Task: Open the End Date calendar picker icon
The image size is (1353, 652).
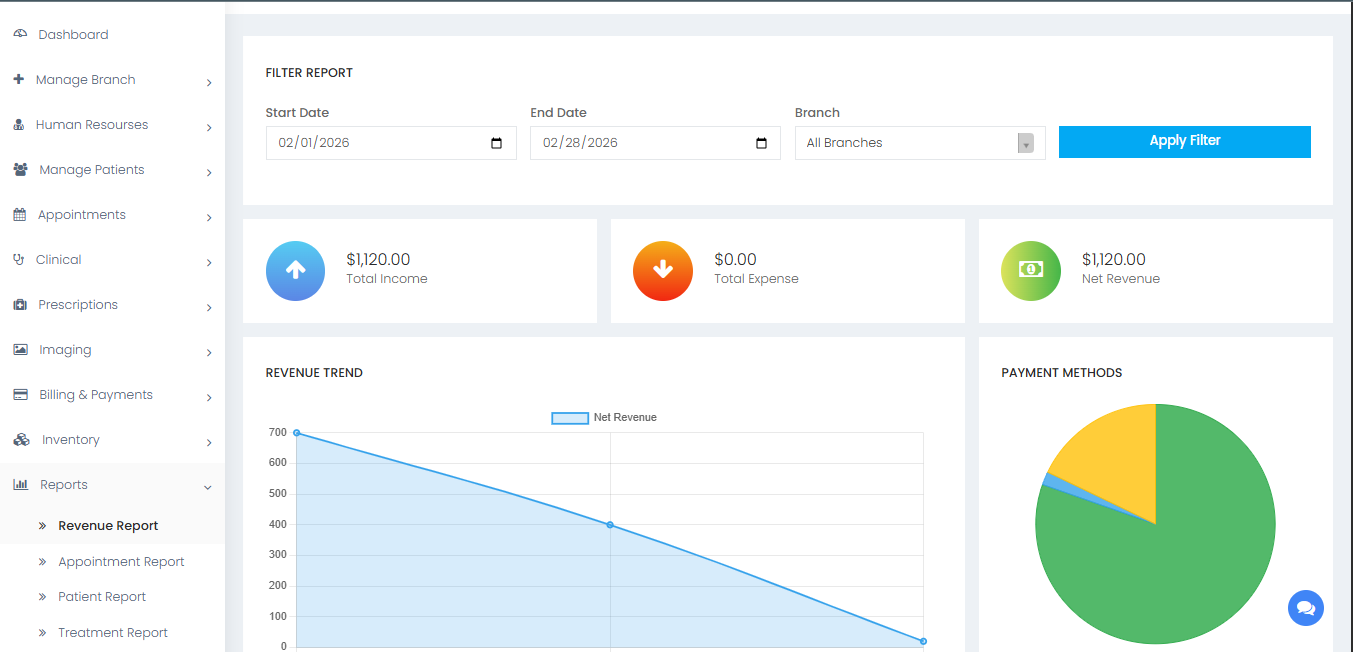Action: tap(761, 143)
